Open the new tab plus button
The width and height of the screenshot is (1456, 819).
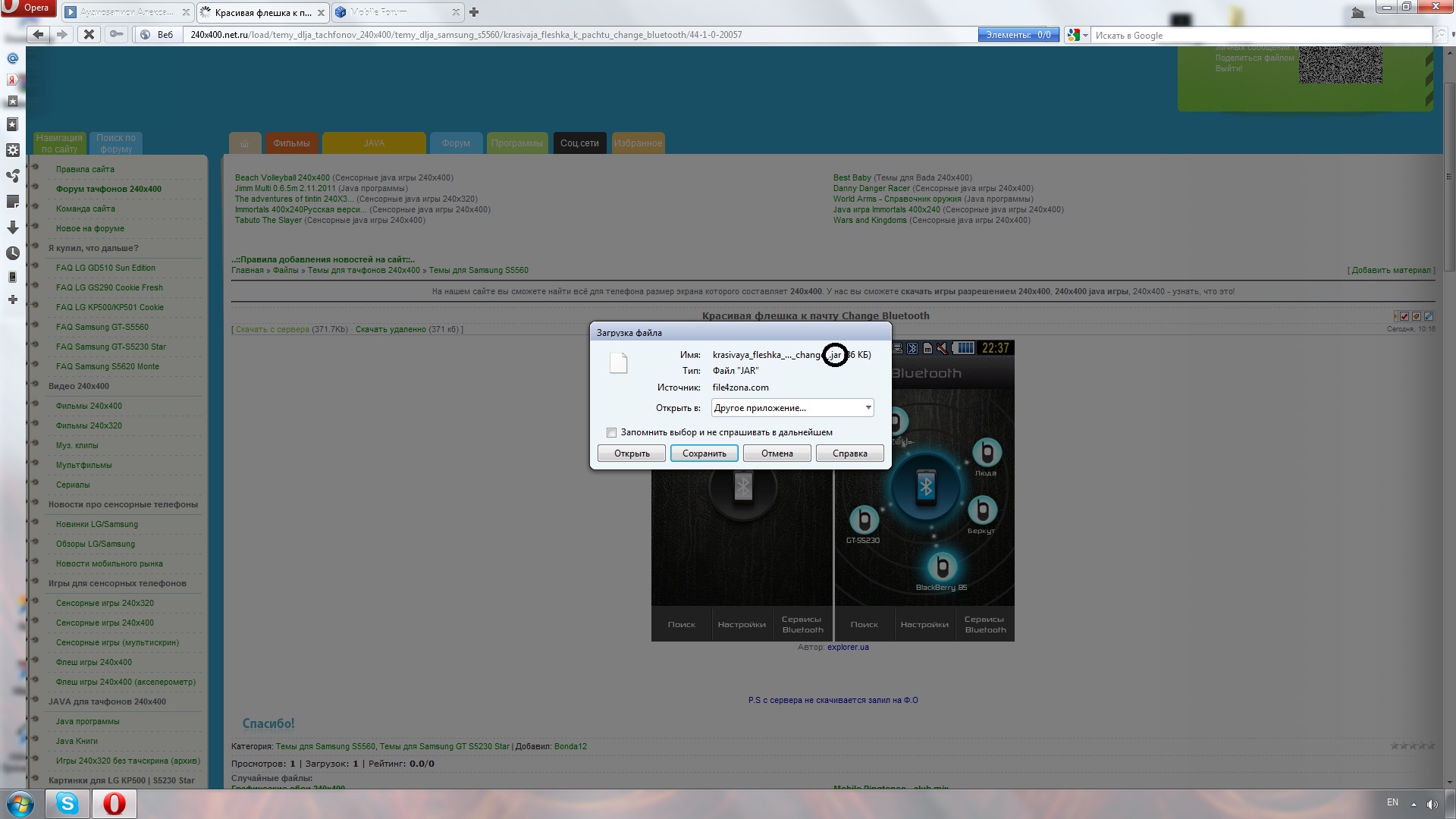point(474,12)
